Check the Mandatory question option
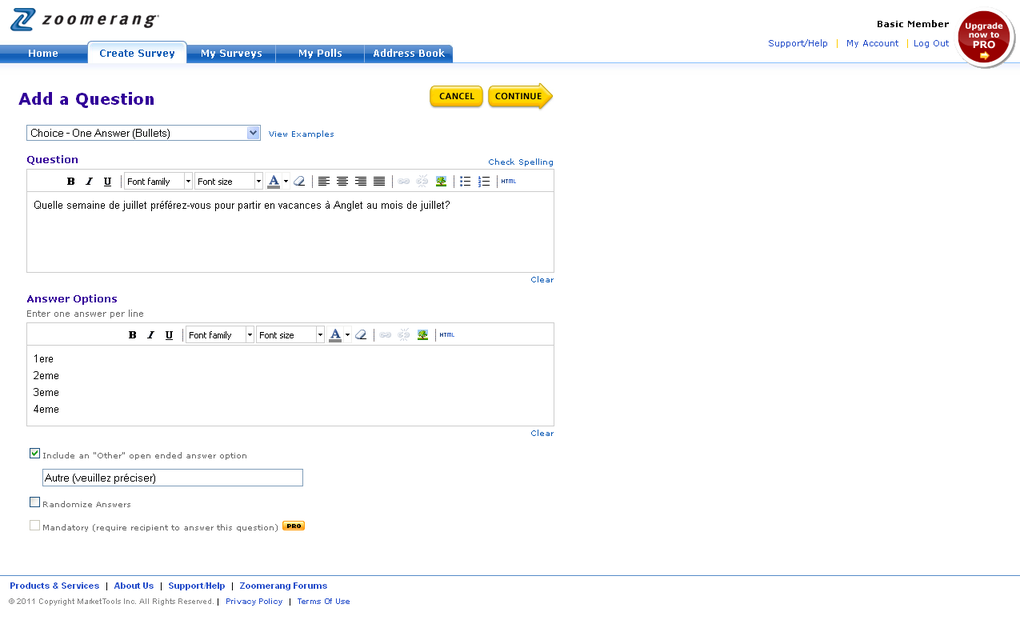This screenshot has height=624, width=1020. (34, 525)
